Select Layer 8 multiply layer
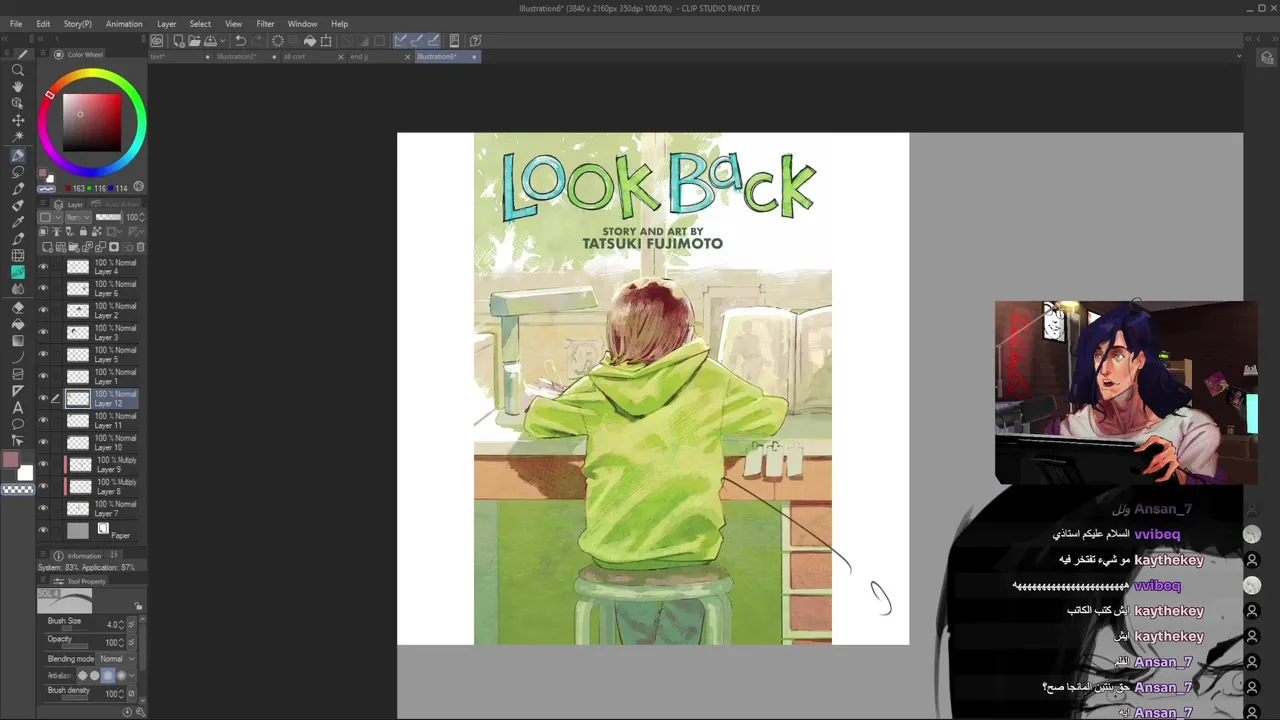The width and height of the screenshot is (1280, 720). click(101, 487)
